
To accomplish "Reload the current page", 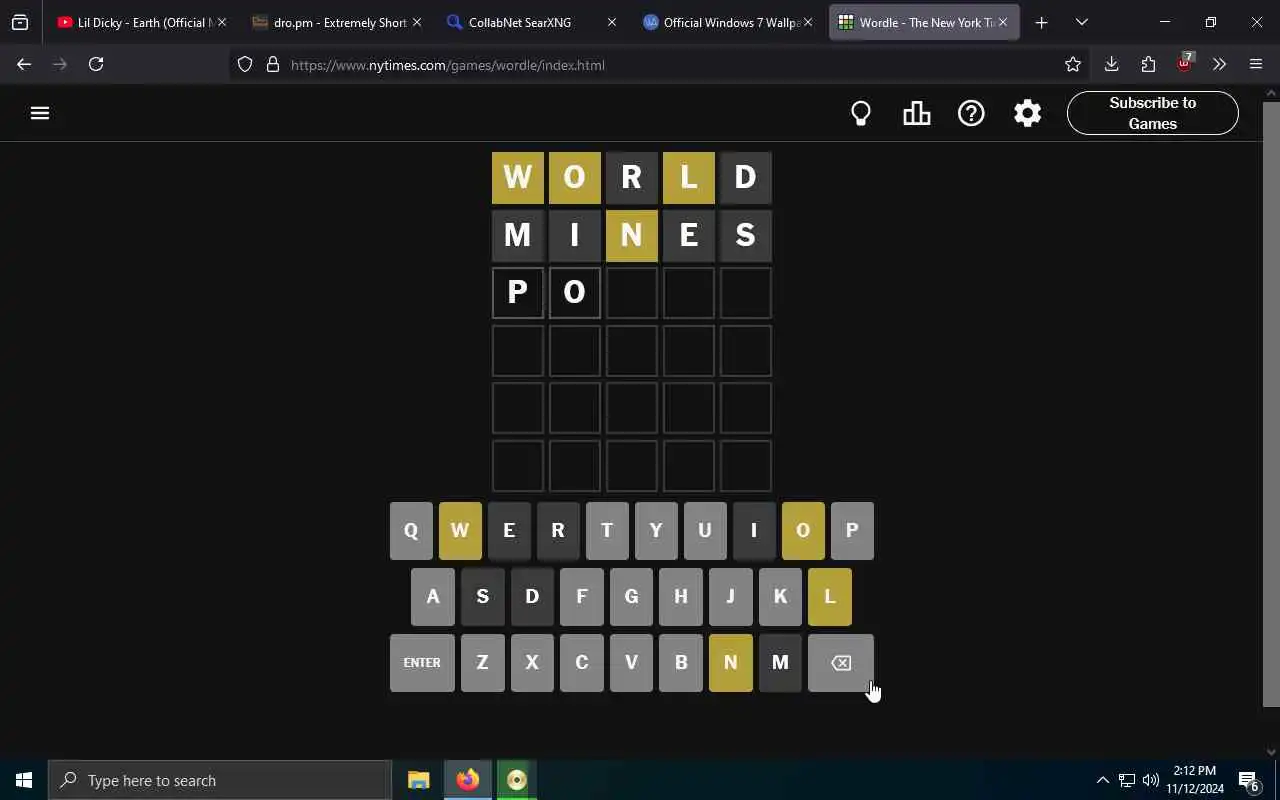I will pos(96,64).
